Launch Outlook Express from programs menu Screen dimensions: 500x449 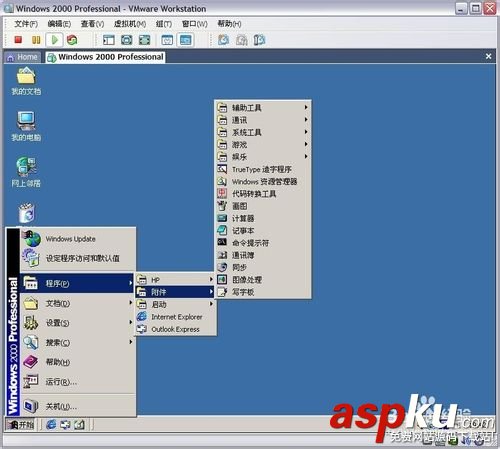pyautogui.click(x=175, y=329)
